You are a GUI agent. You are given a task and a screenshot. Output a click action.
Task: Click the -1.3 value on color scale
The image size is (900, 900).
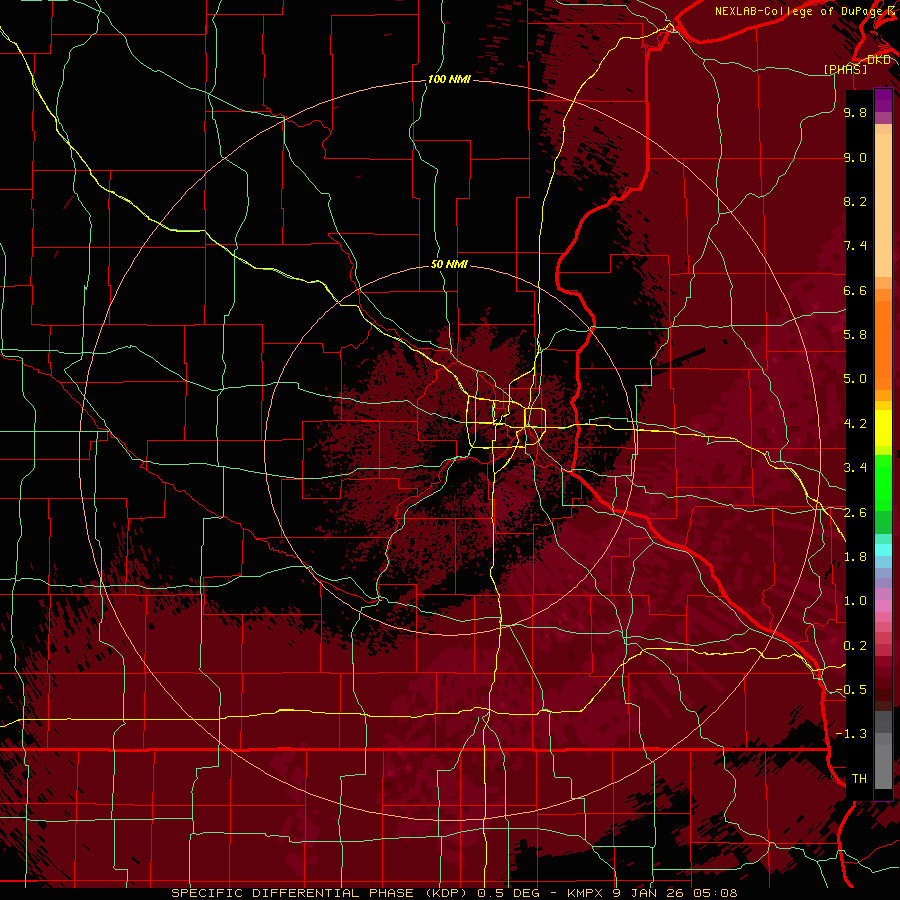coord(852,734)
